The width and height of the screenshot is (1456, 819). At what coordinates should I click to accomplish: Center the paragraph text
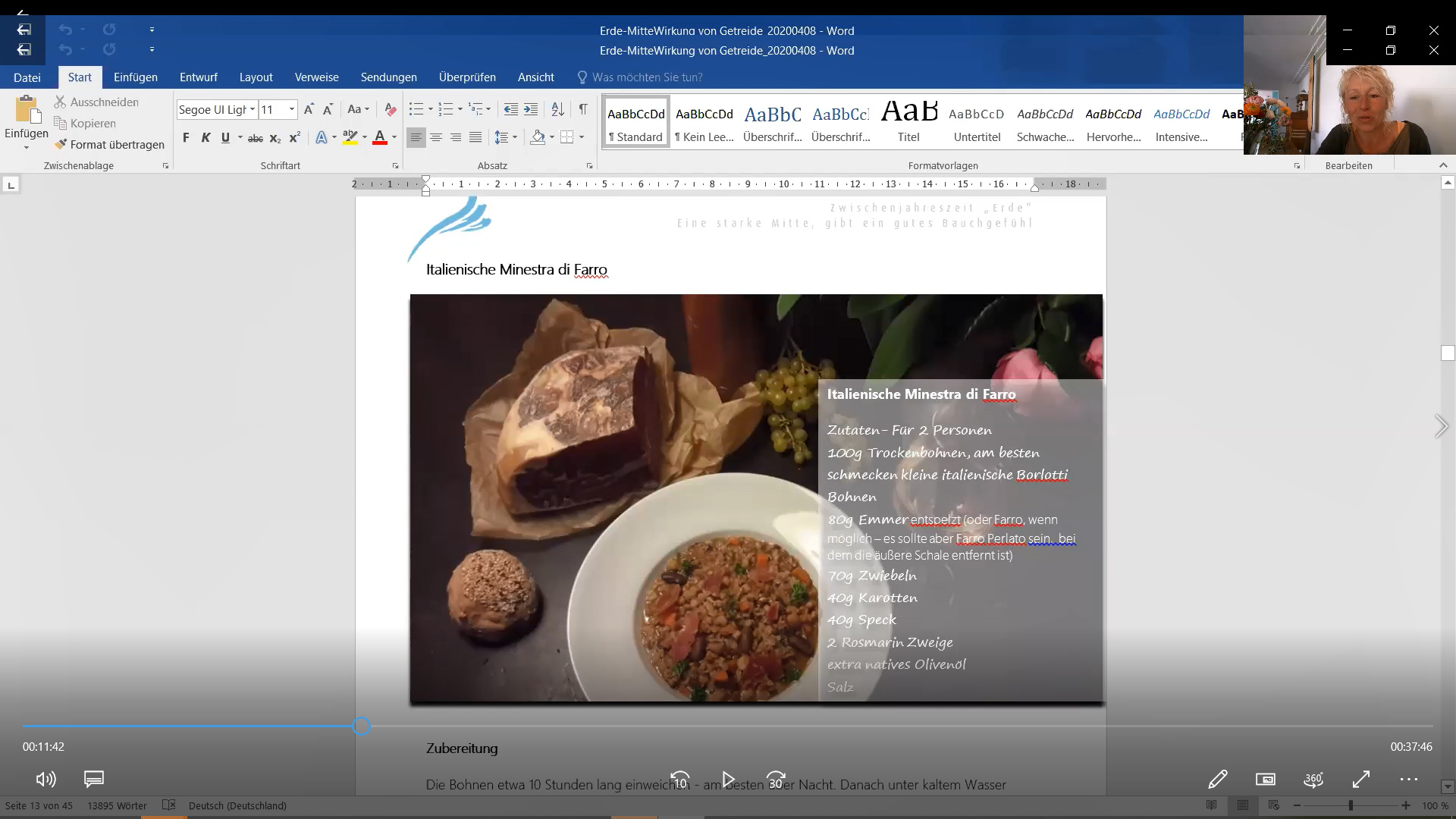pyautogui.click(x=436, y=137)
